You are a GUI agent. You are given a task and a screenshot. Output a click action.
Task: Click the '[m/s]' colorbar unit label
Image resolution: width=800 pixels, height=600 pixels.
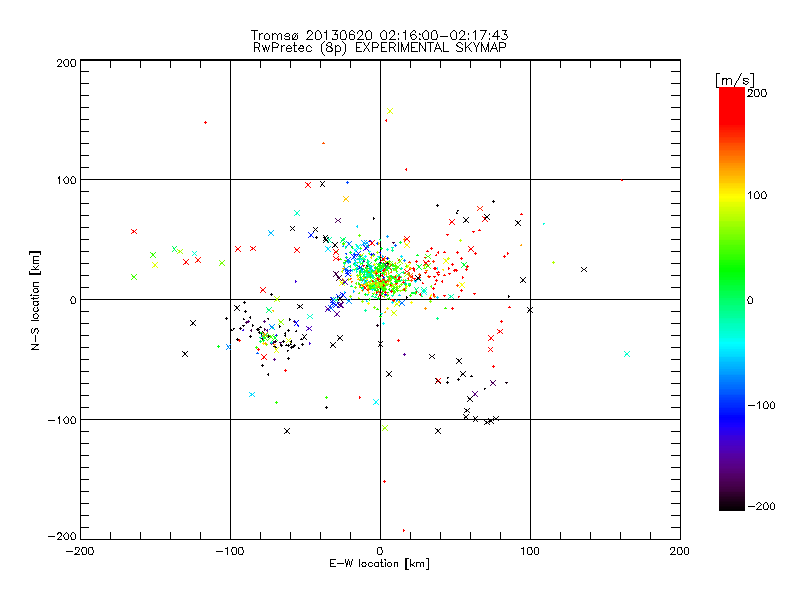[735, 80]
